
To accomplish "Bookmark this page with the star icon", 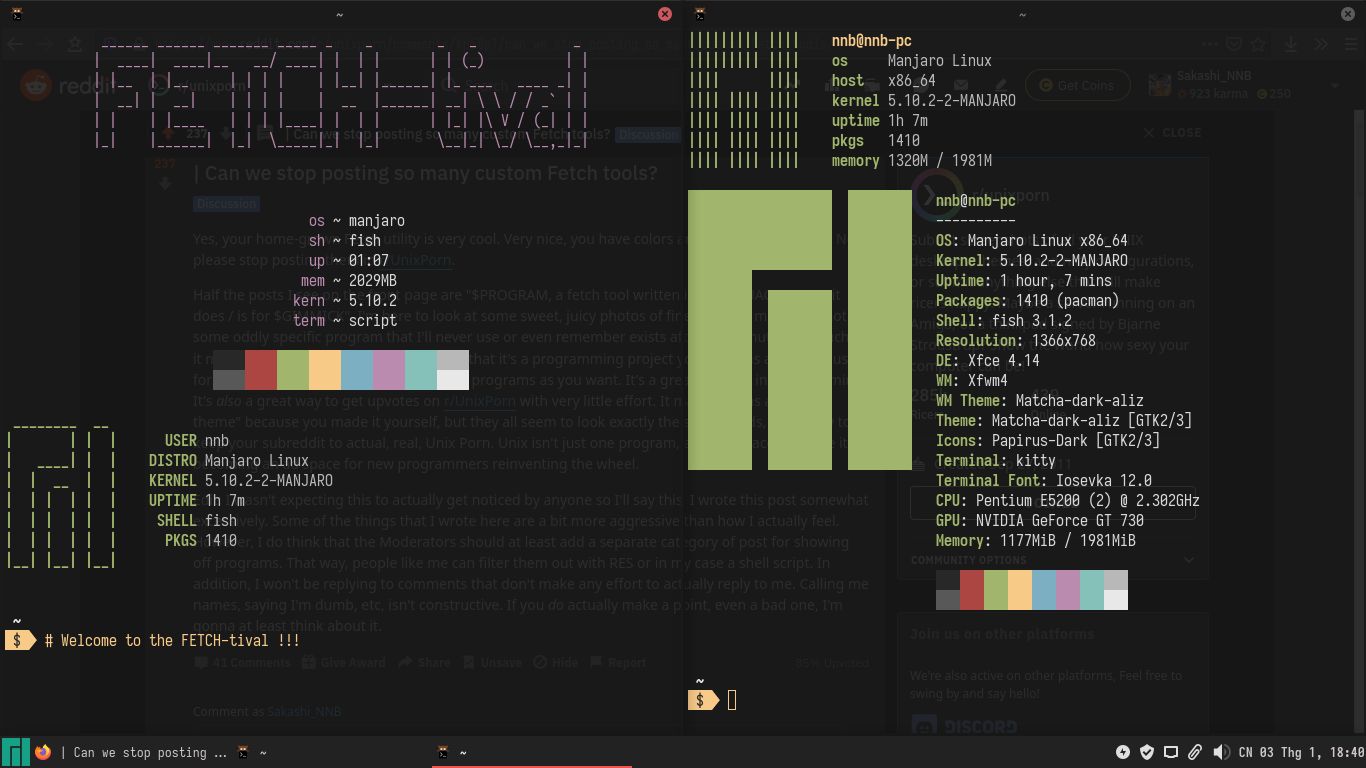I will (1258, 43).
